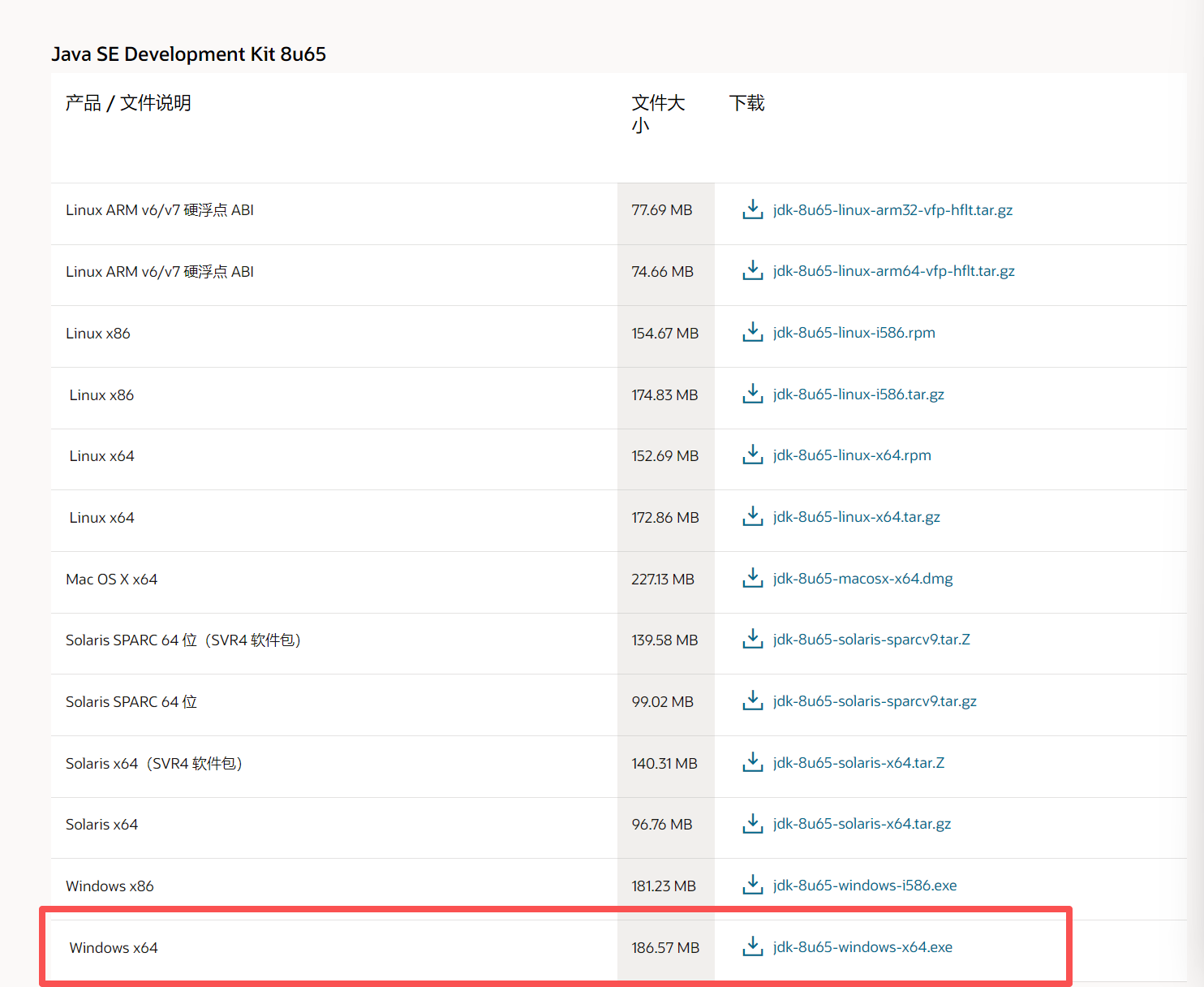Select the 227.13 MB file size

pyautogui.click(x=663, y=579)
